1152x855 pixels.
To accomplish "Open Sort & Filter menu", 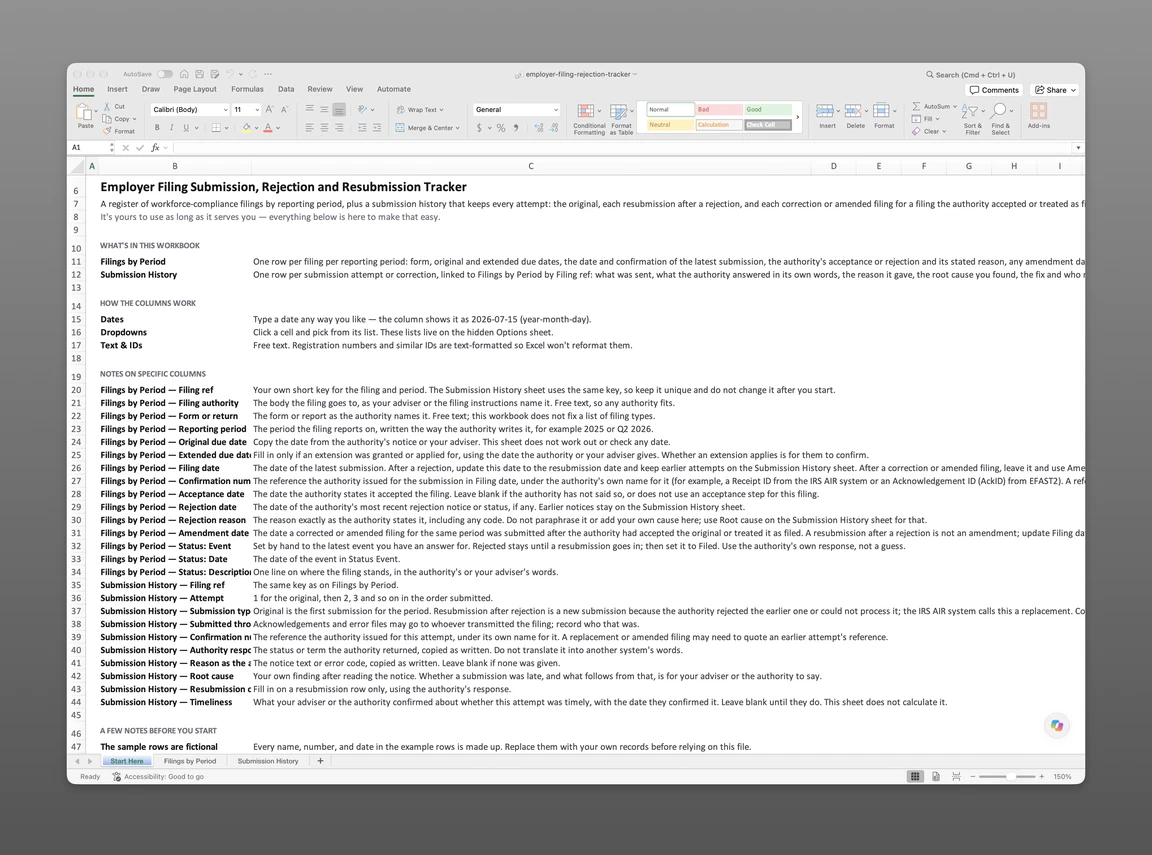I will point(972,119).
